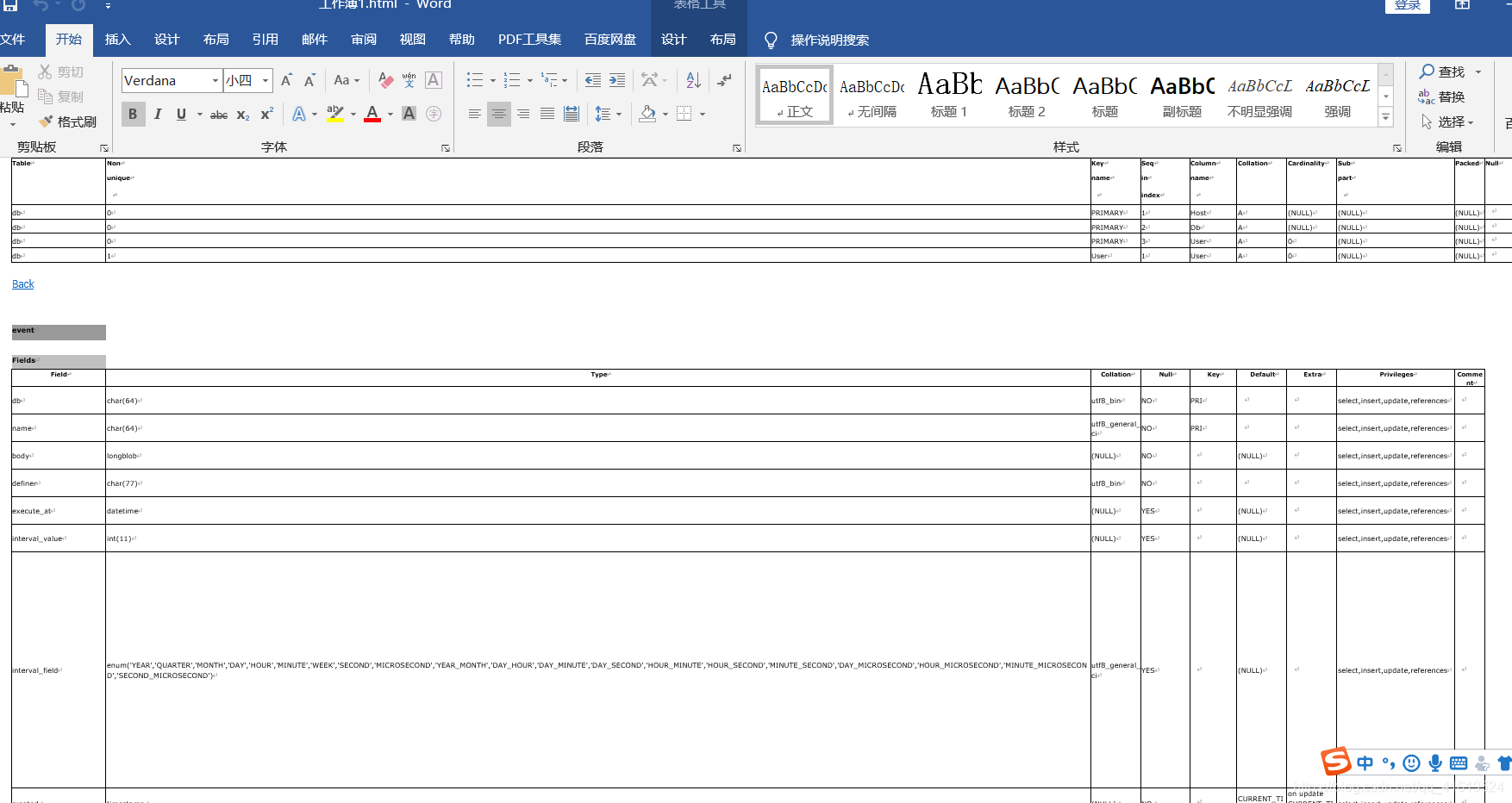This screenshot has height=803, width=1512.
Task: Click the Sogou soft keyboard icon
Action: (1459, 763)
